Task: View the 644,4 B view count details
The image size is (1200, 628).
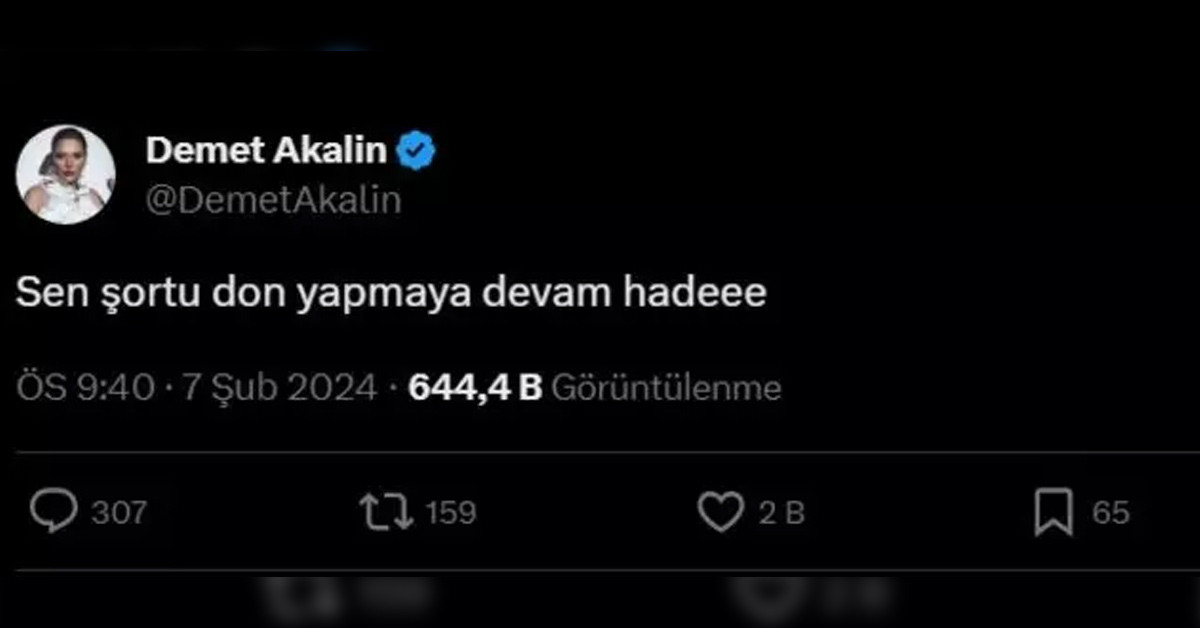Action: (x=475, y=388)
